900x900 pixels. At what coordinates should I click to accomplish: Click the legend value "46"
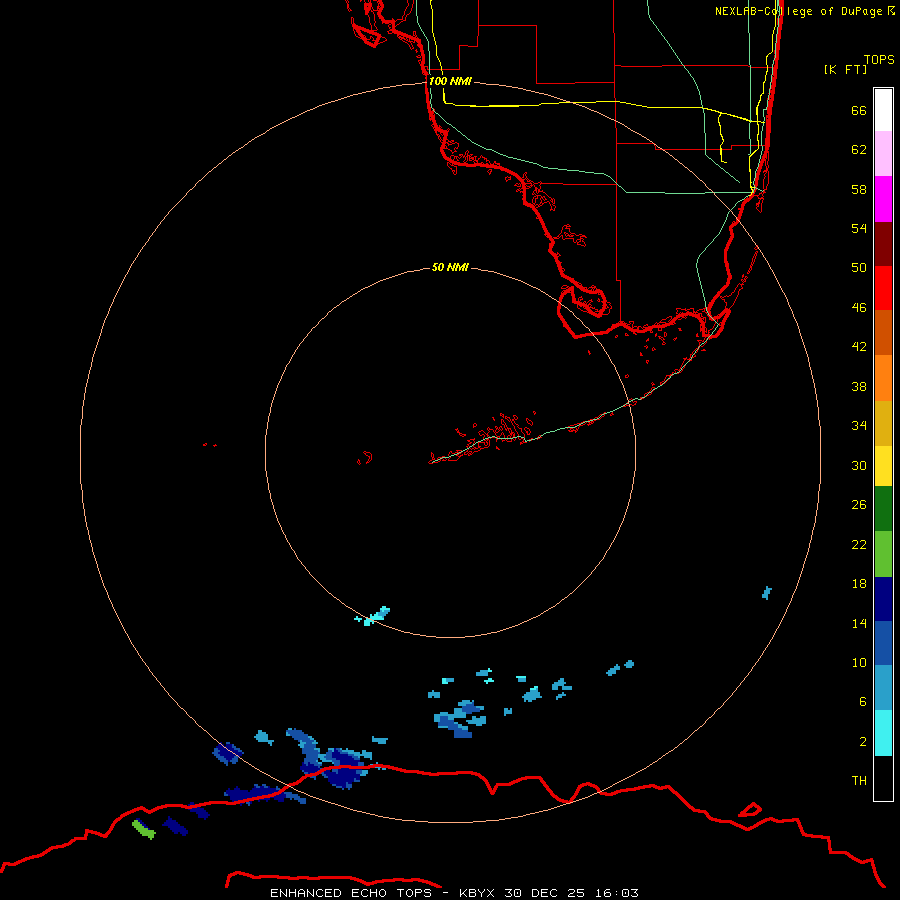859,308
